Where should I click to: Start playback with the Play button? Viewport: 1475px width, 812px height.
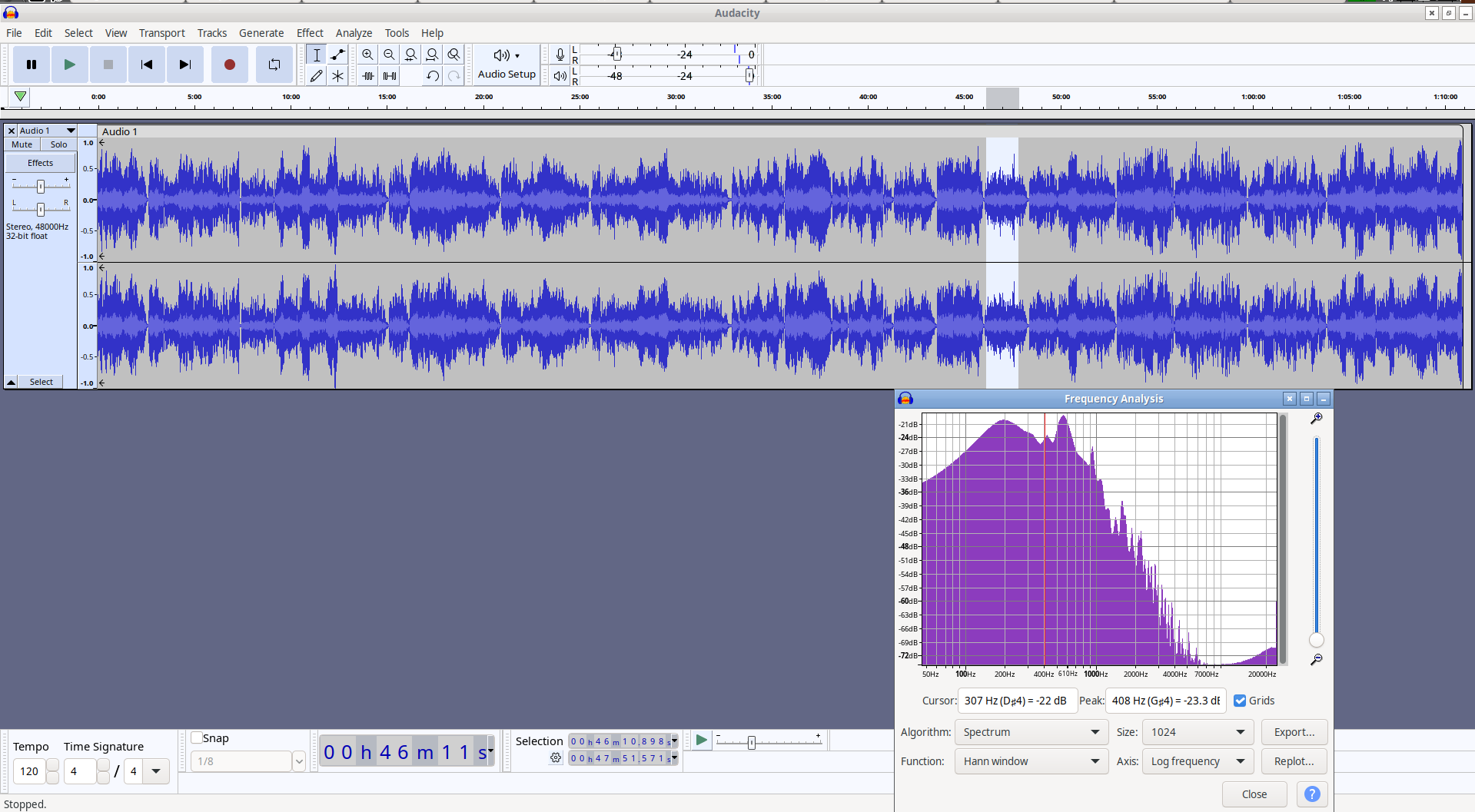click(x=70, y=65)
